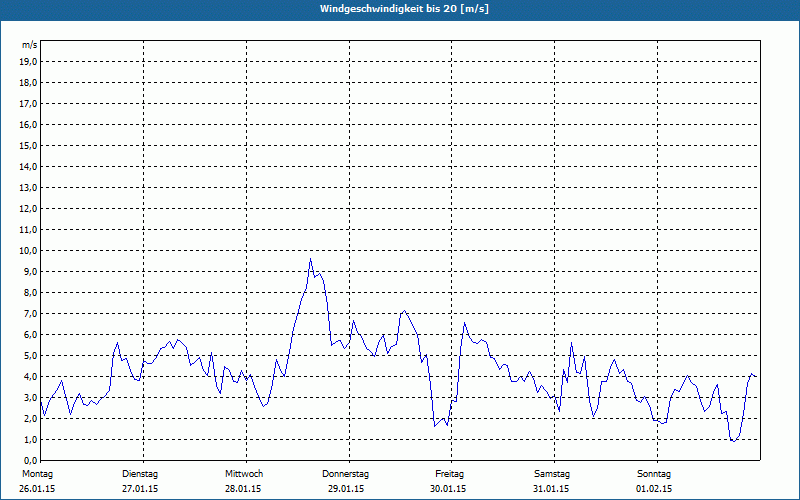Click the '0,0' y-axis label
The width and height of the screenshot is (800, 500).
(x=30, y=460)
